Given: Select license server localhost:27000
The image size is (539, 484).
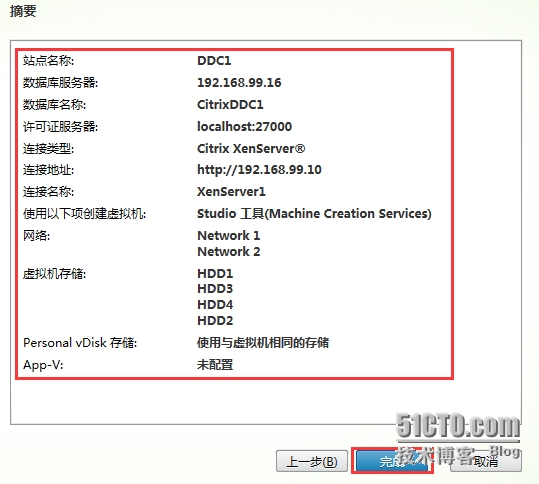Looking at the screenshot, I should [x=244, y=126].
